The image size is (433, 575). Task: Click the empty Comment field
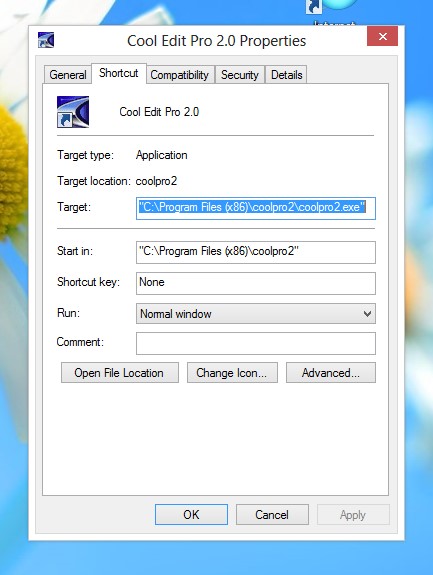coord(256,343)
